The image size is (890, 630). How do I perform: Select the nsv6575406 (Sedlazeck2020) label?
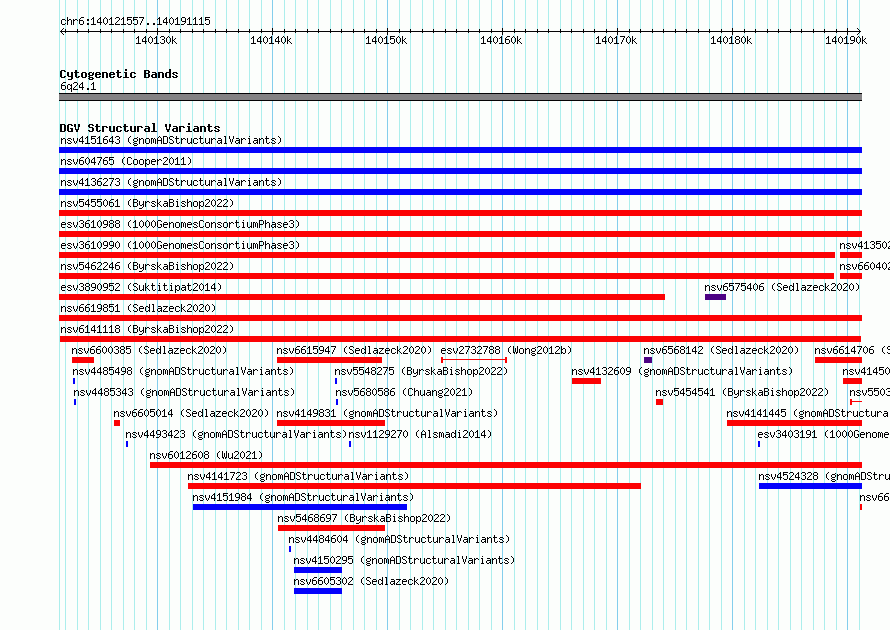[782, 287]
